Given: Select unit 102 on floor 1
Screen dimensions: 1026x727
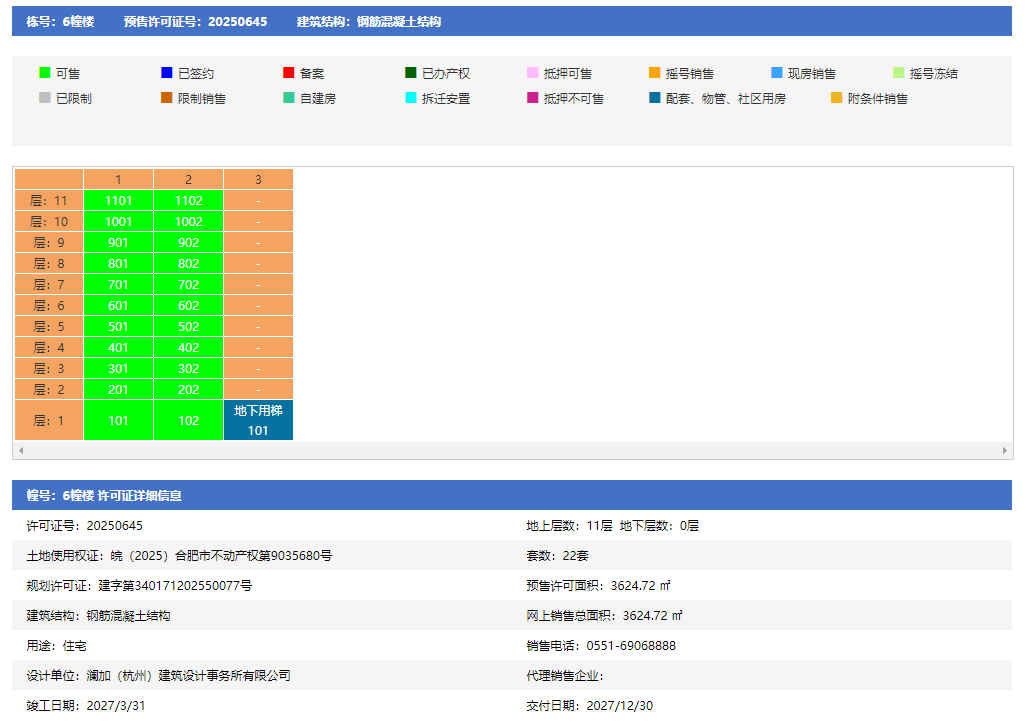Looking at the screenshot, I should coord(188,420).
